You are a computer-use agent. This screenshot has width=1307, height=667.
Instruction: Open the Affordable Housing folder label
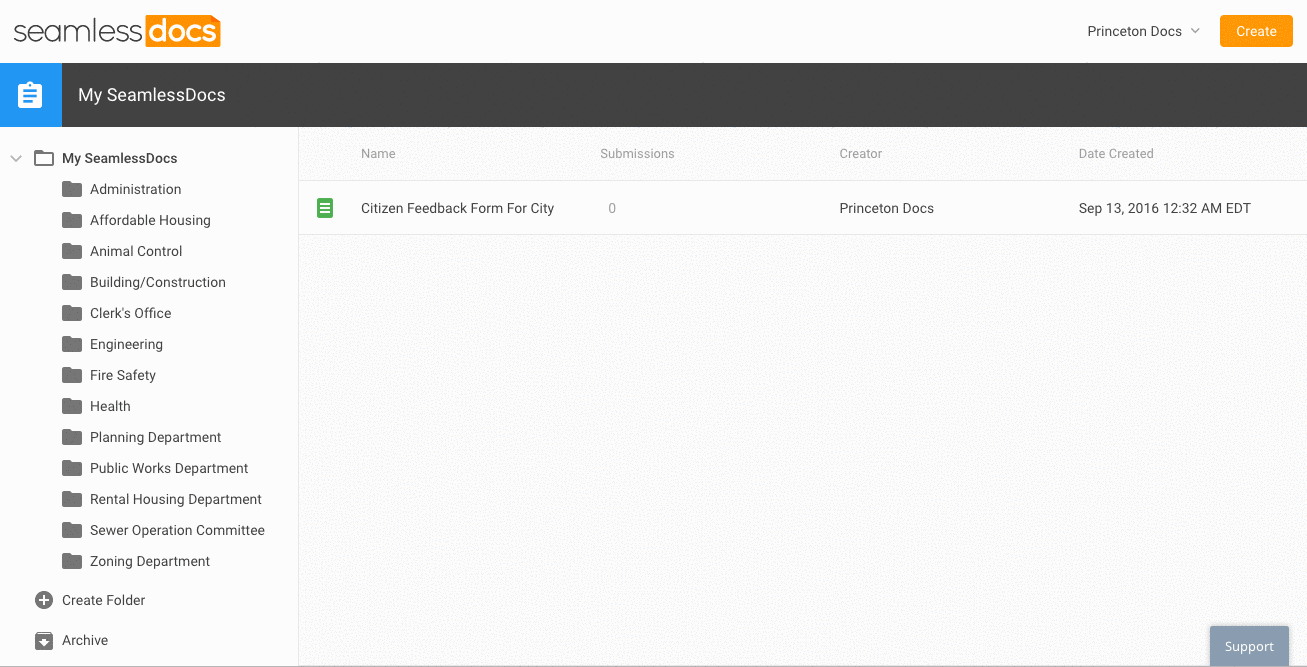pyautogui.click(x=150, y=220)
